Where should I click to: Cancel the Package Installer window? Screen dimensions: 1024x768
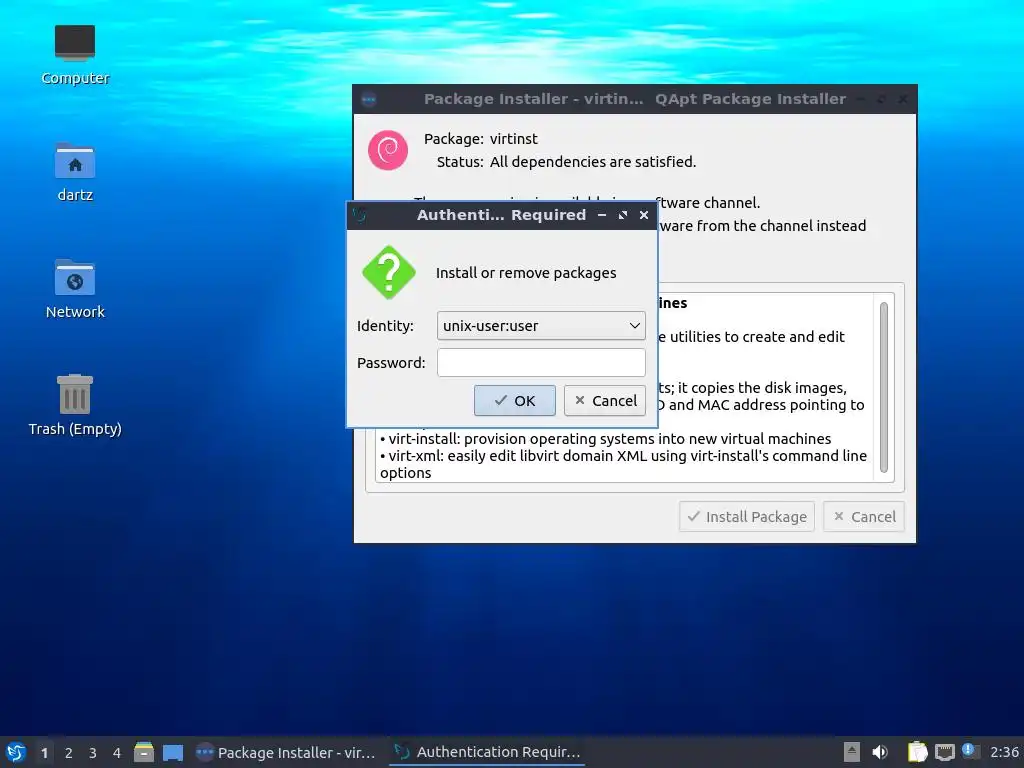[x=863, y=517]
